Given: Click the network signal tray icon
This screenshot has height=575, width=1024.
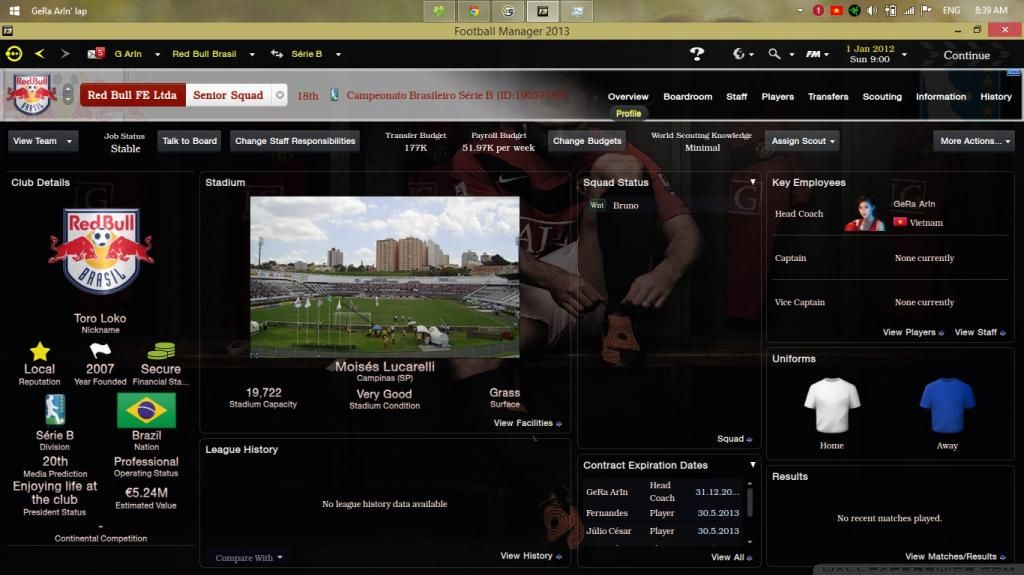Looking at the screenshot, I should pyautogui.click(x=908, y=10).
